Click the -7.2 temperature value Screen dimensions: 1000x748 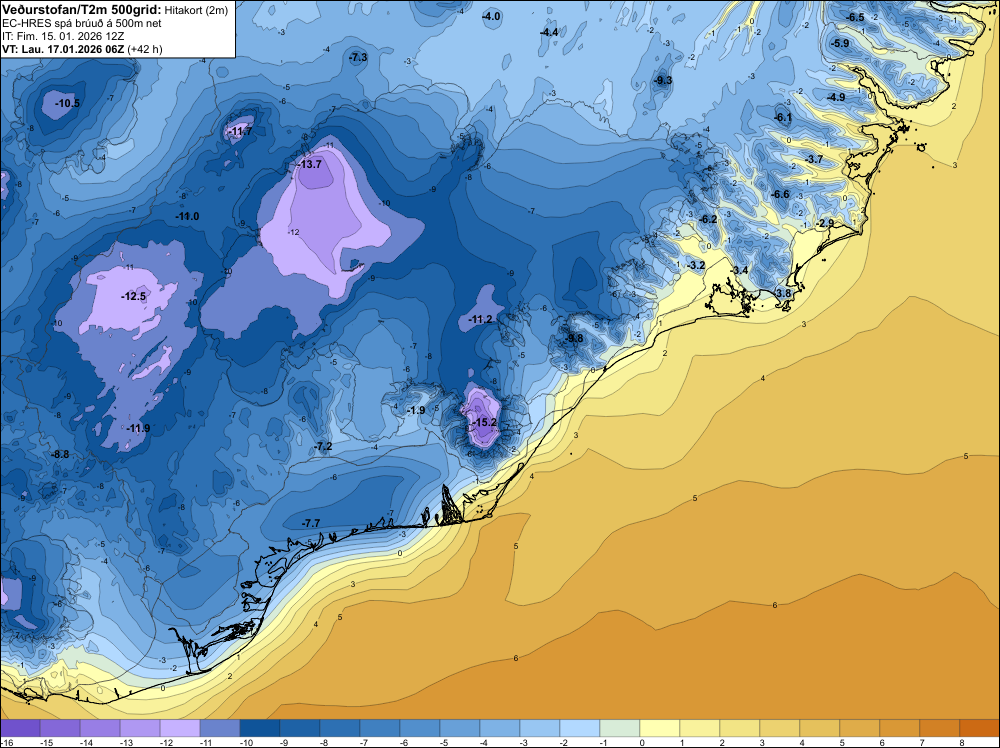323,446
